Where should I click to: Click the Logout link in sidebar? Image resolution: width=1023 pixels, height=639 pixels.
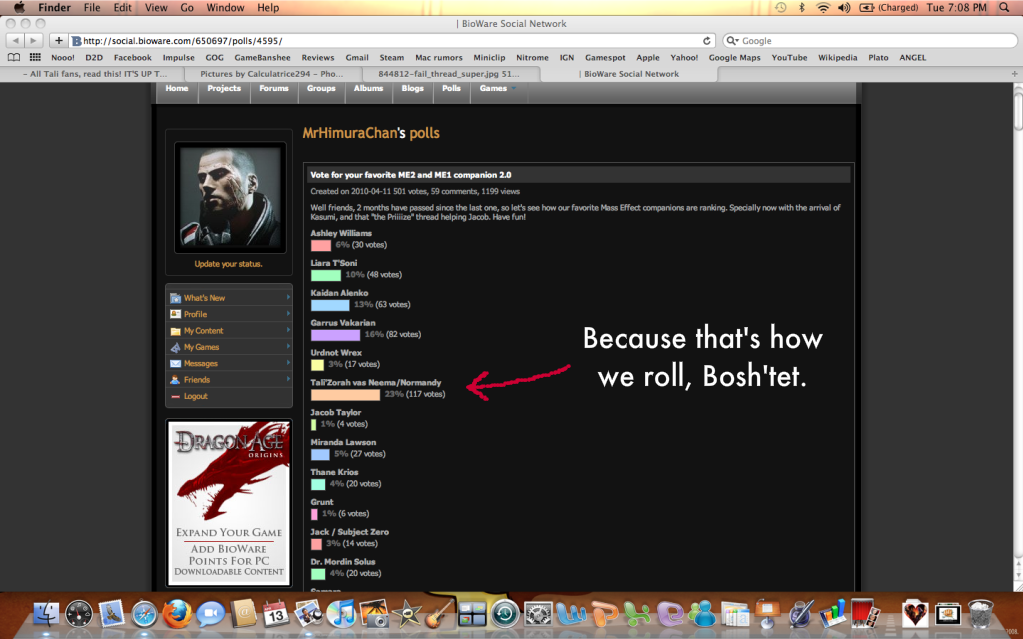click(195, 396)
